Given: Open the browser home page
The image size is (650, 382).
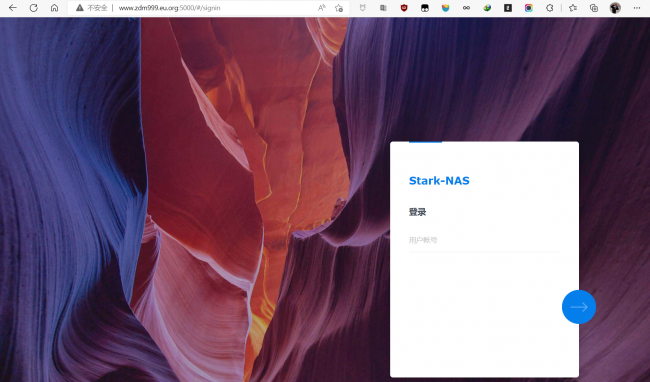Looking at the screenshot, I should pyautogui.click(x=54, y=8).
